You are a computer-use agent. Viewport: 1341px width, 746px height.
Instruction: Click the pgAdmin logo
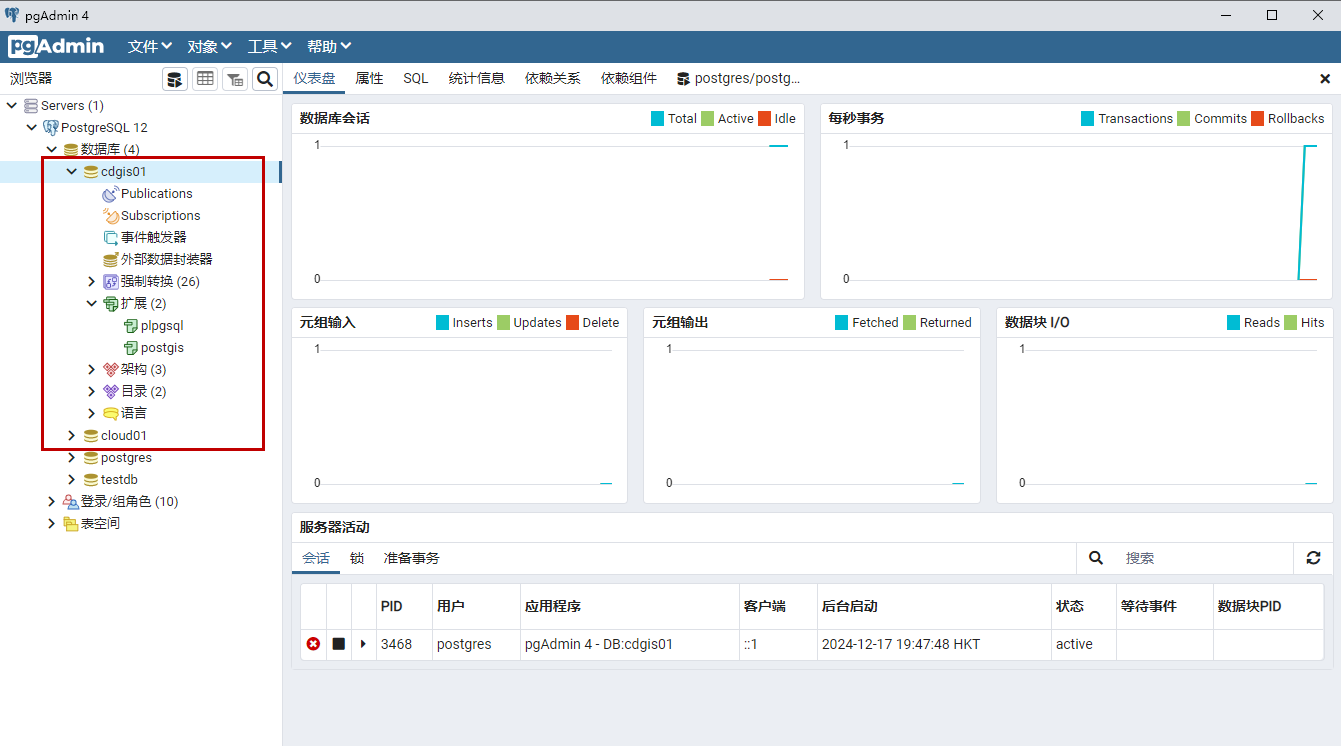click(x=56, y=46)
